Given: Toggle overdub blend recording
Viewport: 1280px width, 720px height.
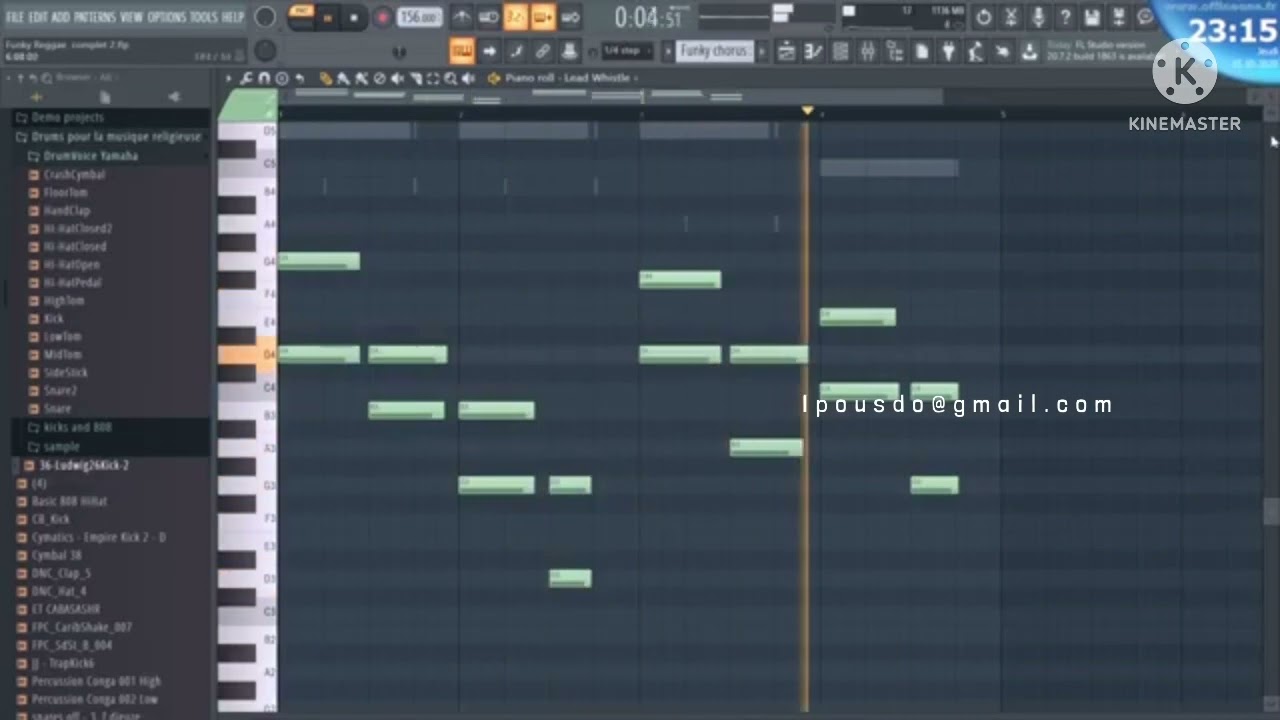Looking at the screenshot, I should click(543, 17).
